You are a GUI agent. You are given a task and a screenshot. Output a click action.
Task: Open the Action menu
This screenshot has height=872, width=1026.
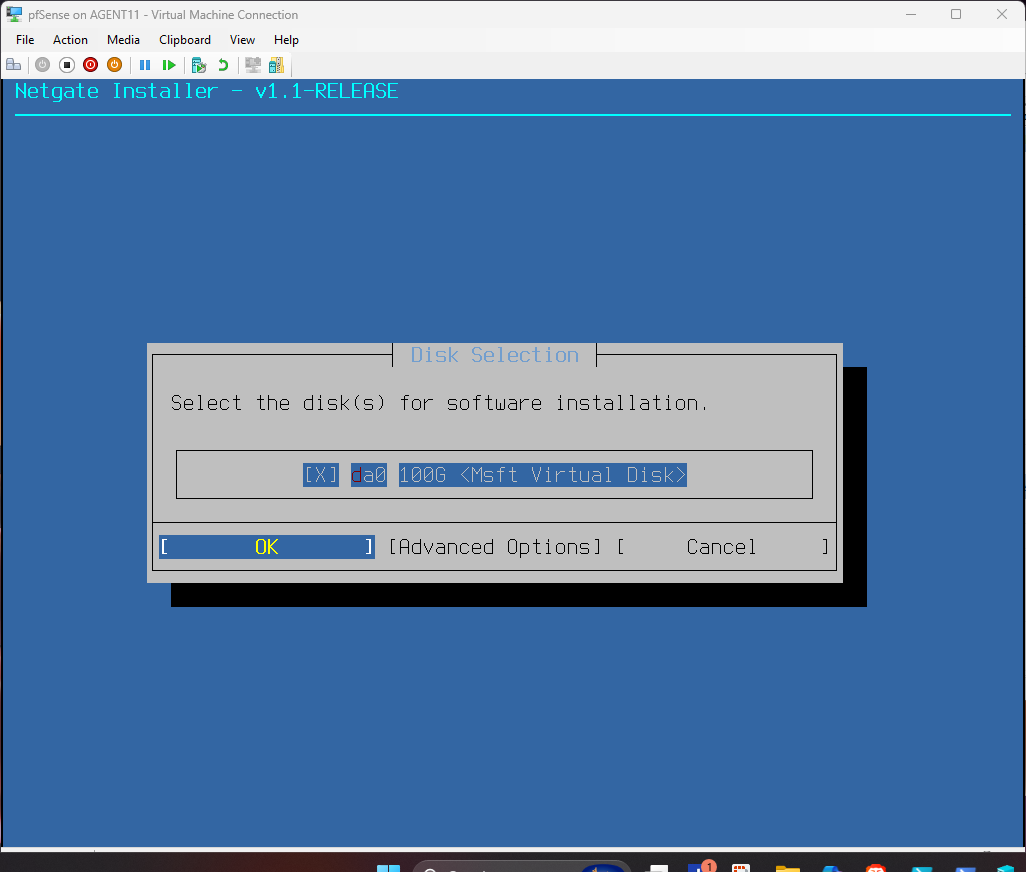70,40
